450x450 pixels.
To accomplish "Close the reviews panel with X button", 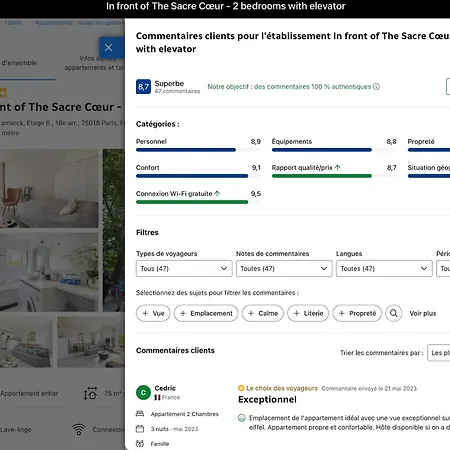I will [109, 48].
